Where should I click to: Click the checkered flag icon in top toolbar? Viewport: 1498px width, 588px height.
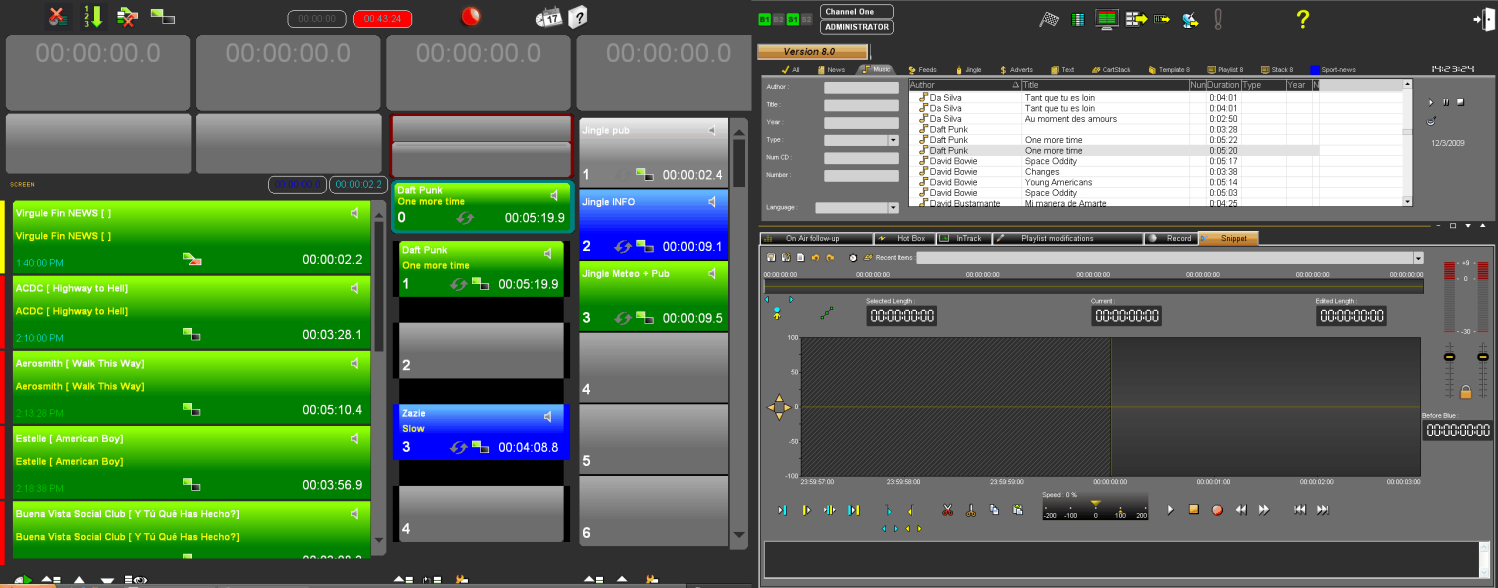[x=1048, y=19]
